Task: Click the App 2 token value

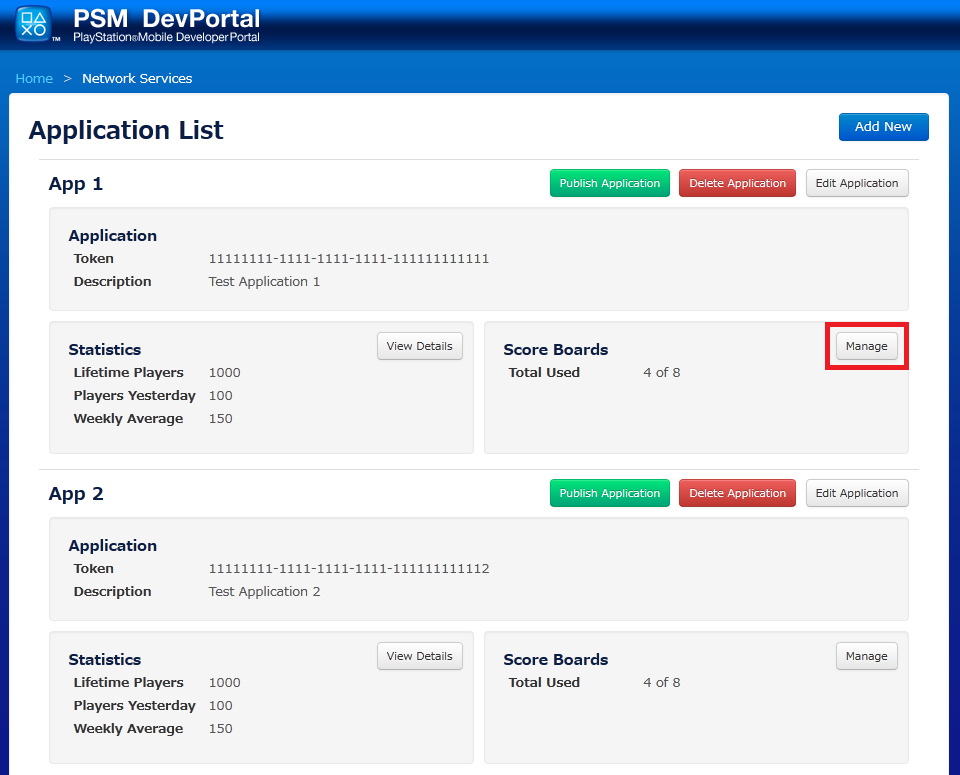Action: tap(348, 568)
